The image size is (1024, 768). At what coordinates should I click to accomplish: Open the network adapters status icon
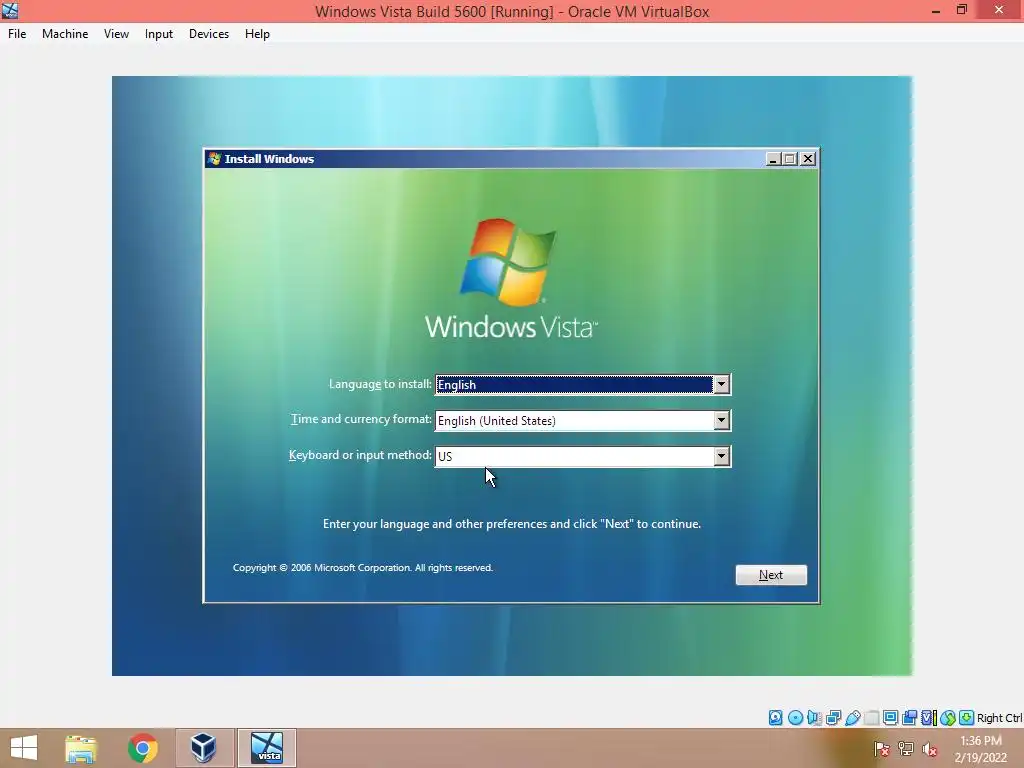[833, 718]
